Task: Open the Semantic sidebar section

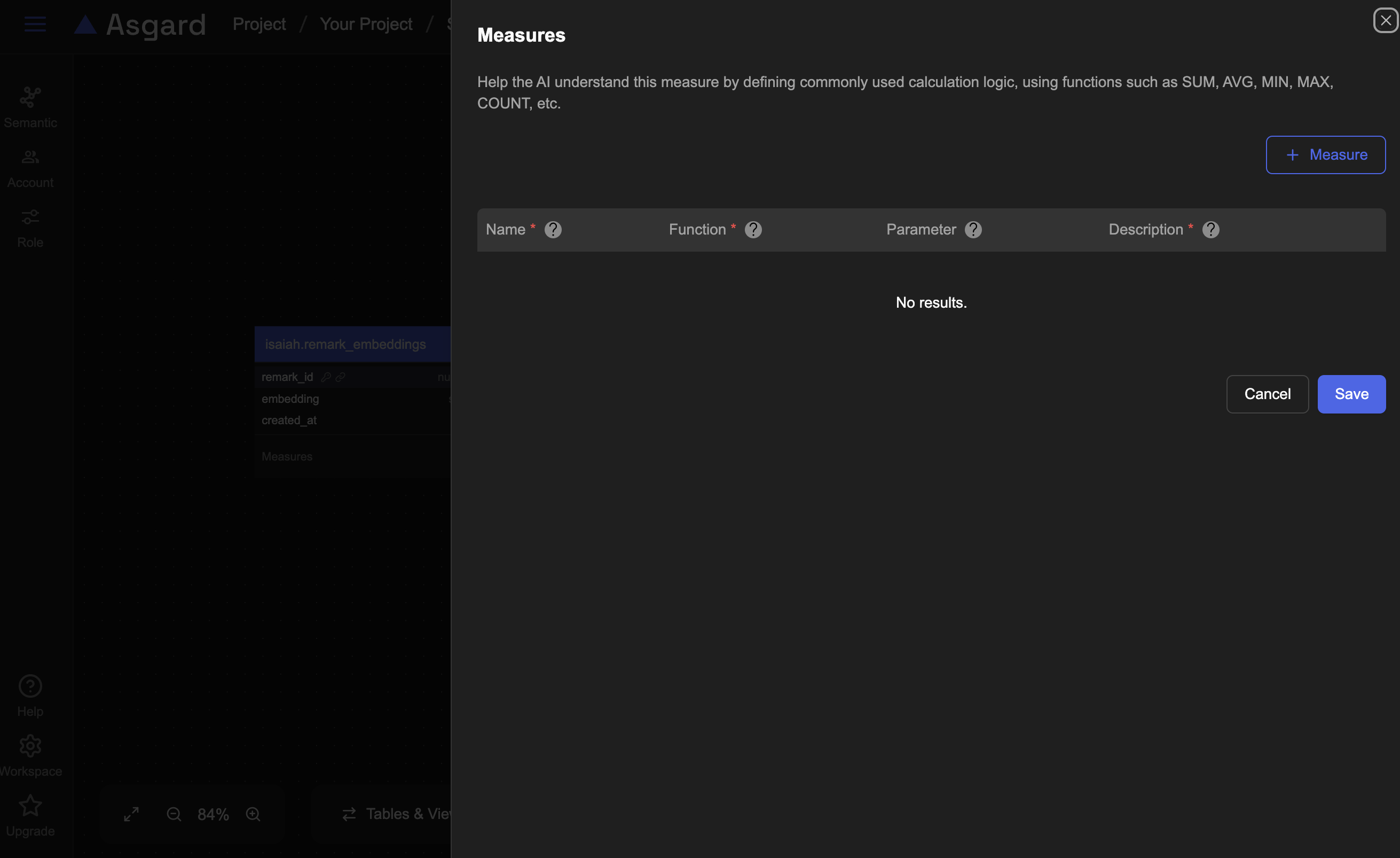Action: 30,107
